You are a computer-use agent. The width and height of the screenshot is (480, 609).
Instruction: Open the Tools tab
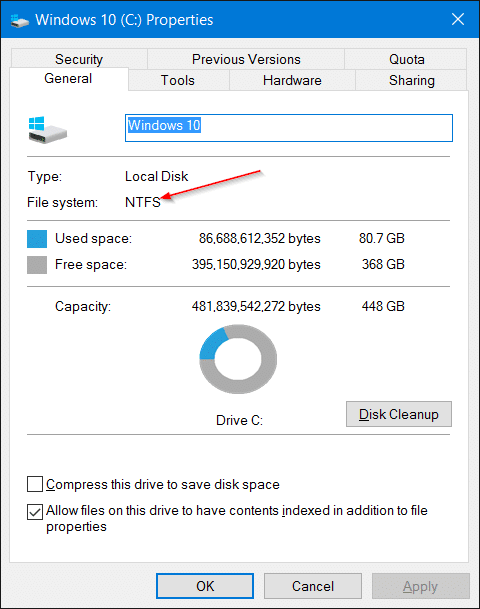(x=178, y=80)
